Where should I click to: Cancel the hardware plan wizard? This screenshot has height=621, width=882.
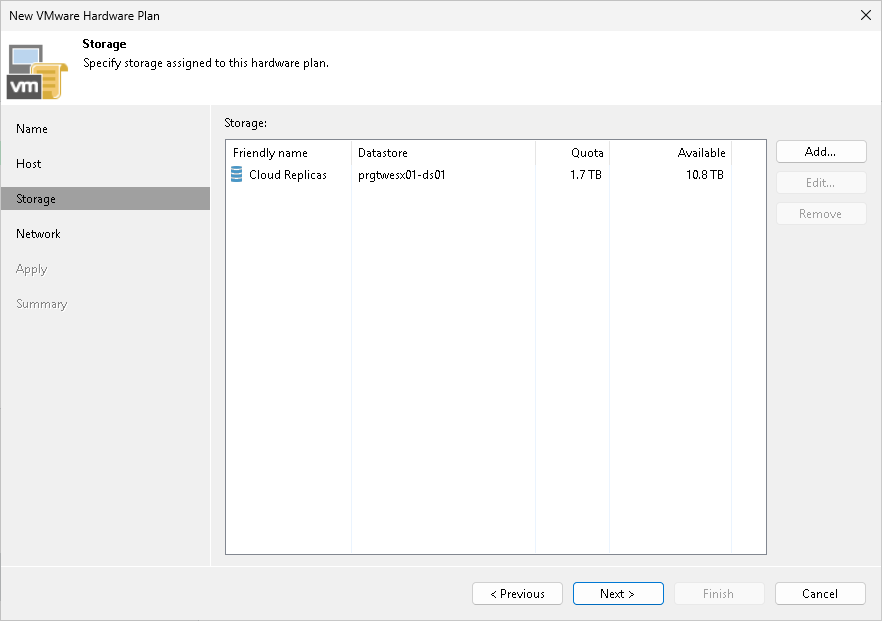click(x=820, y=593)
